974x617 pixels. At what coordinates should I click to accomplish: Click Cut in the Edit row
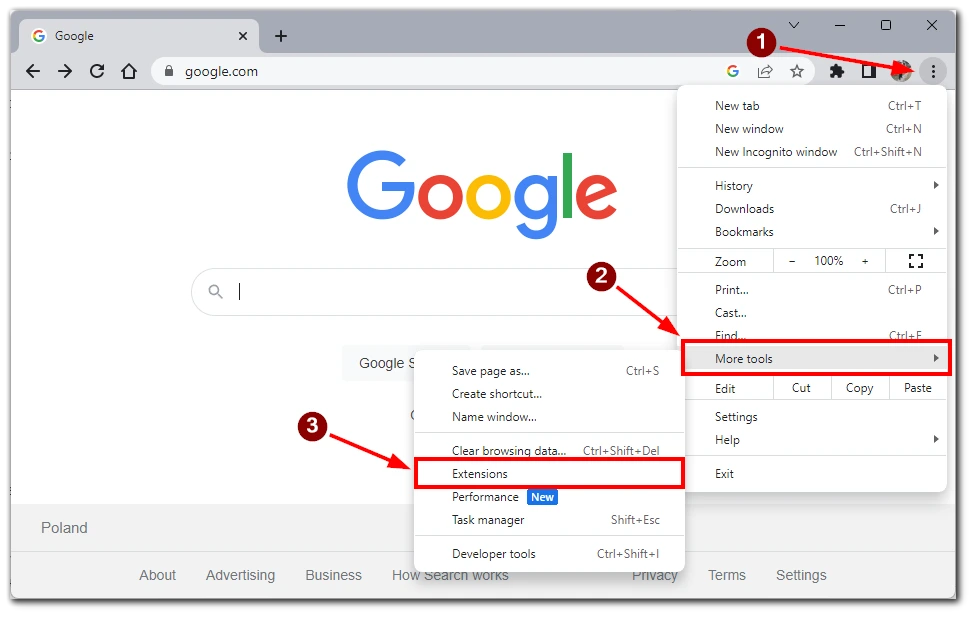[801, 388]
